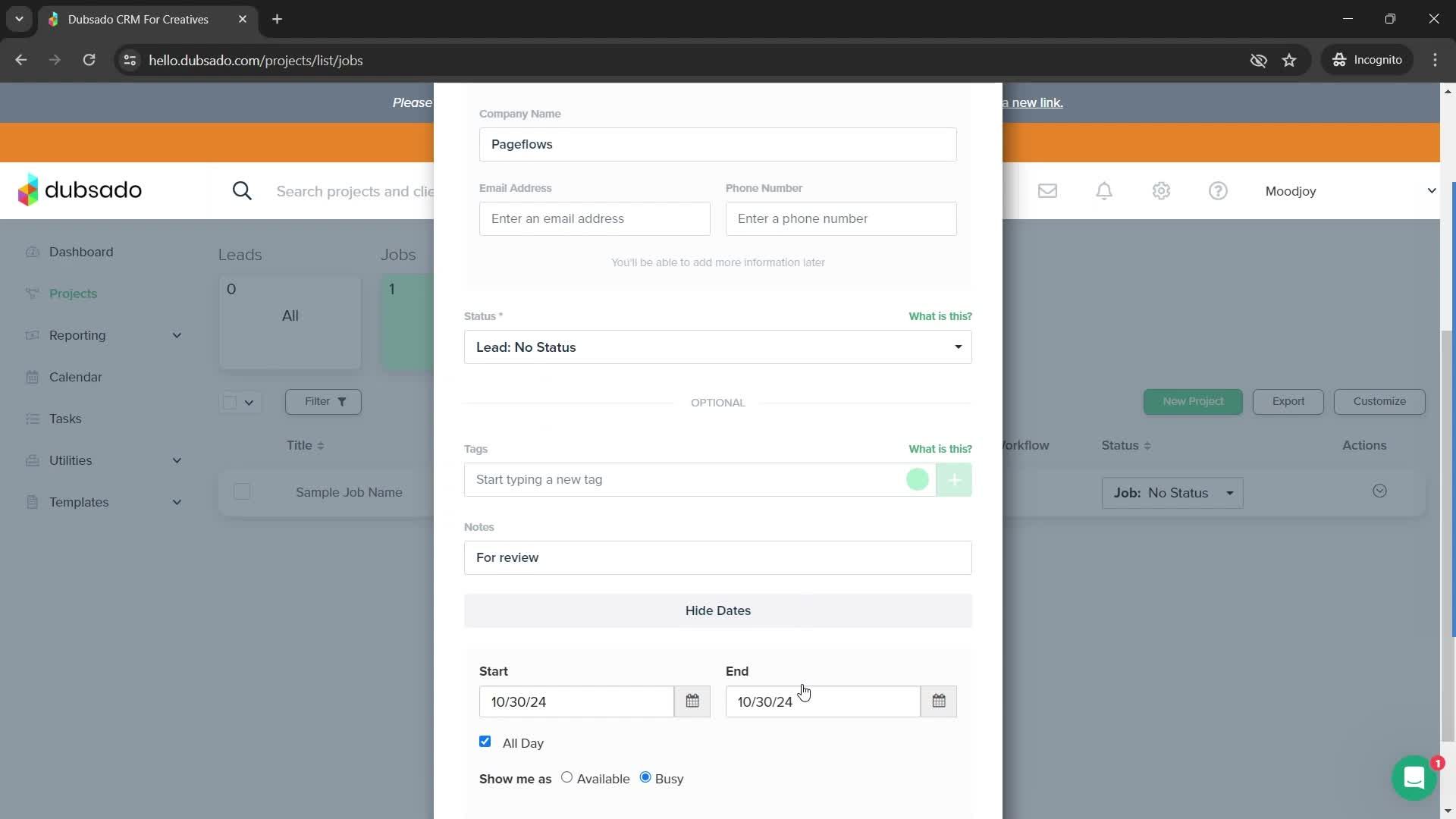Check the Sample Job Name row checkbox
The image size is (1456, 819).
[242, 492]
